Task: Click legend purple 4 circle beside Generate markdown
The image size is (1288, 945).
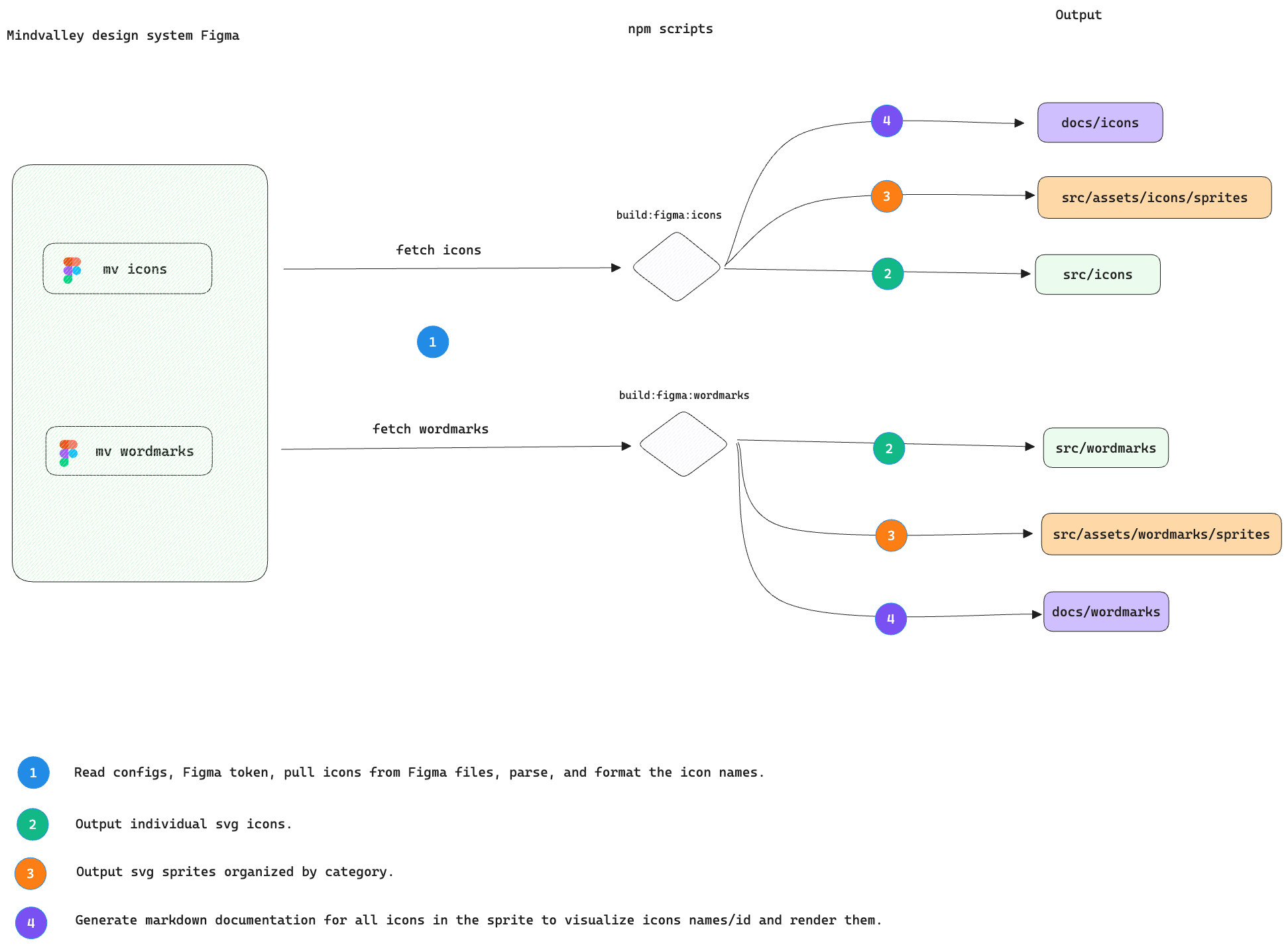Action: (x=31, y=922)
